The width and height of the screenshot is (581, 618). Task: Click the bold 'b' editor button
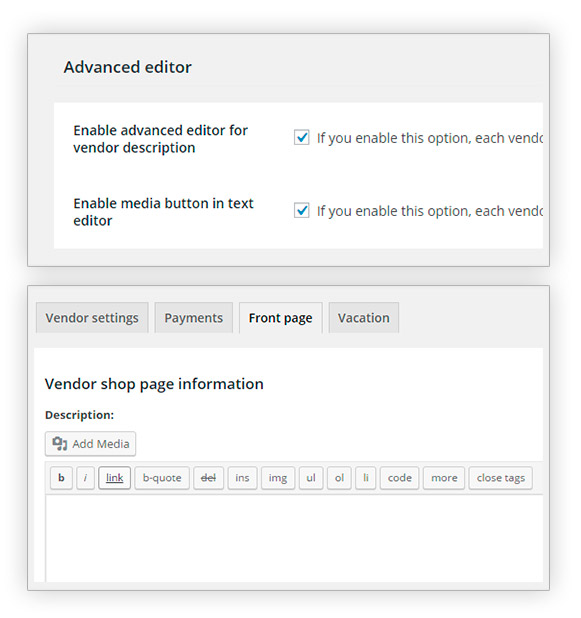61,478
